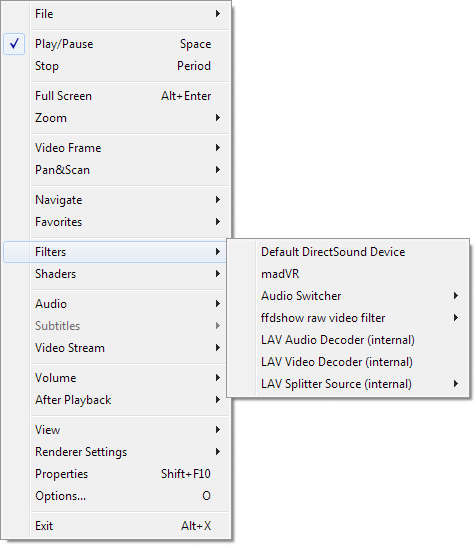Open the Pan&Scan submenu
This screenshot has width=476, height=546.
pos(116,170)
